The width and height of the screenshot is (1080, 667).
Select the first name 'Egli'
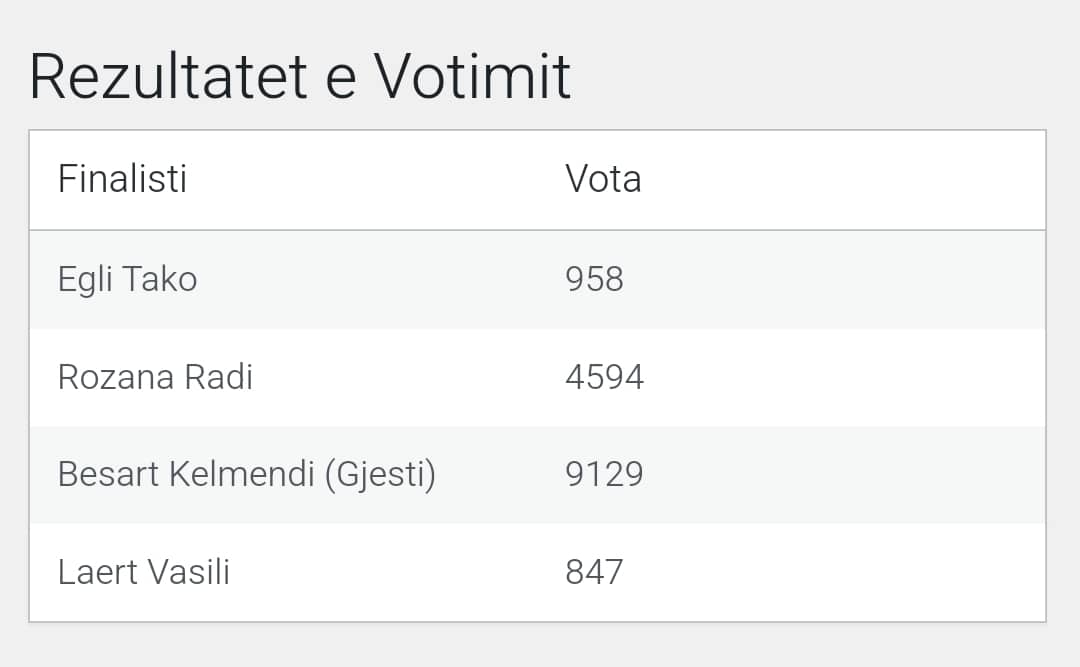click(86, 279)
